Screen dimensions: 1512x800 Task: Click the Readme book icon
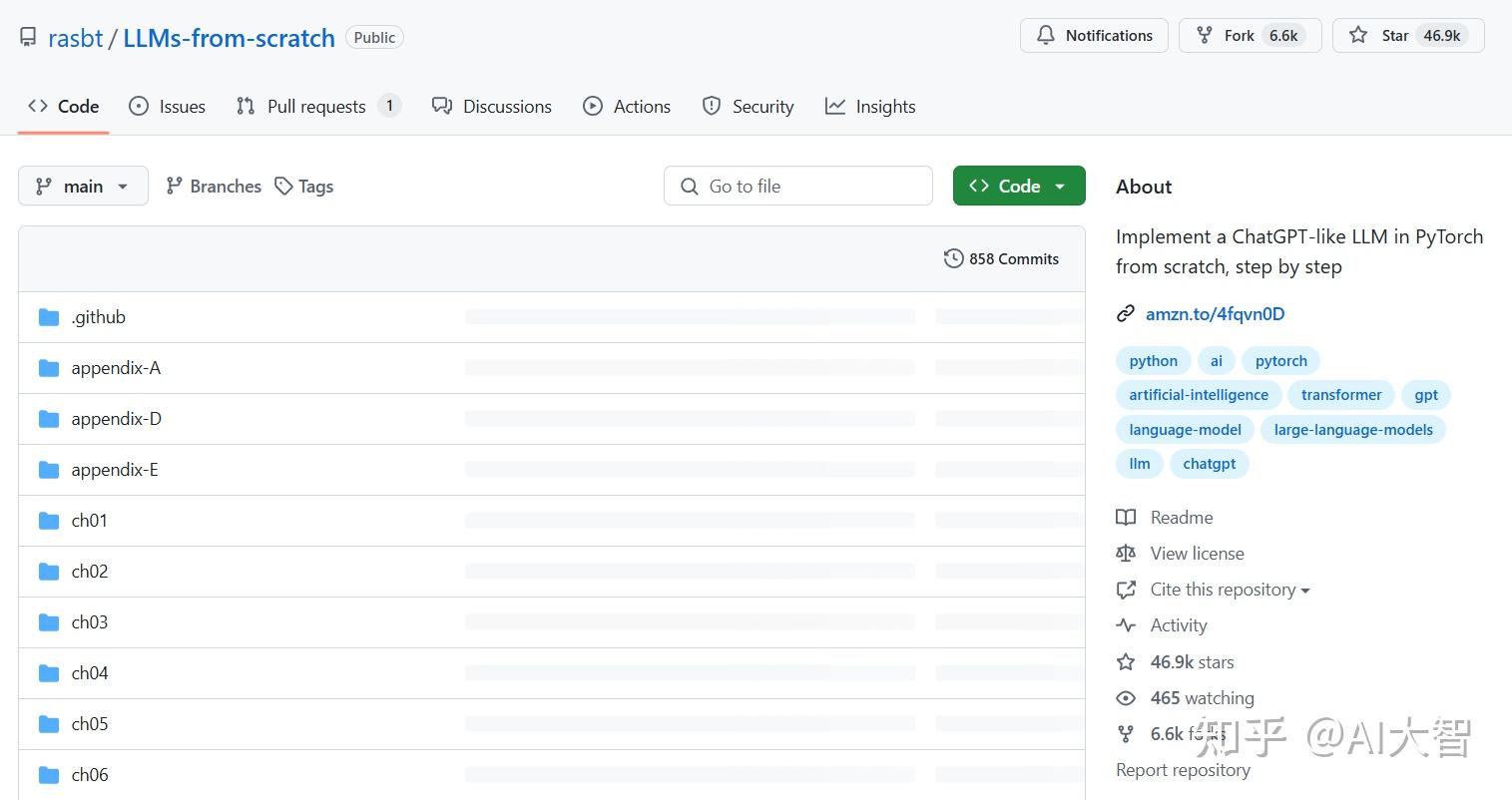1126,518
